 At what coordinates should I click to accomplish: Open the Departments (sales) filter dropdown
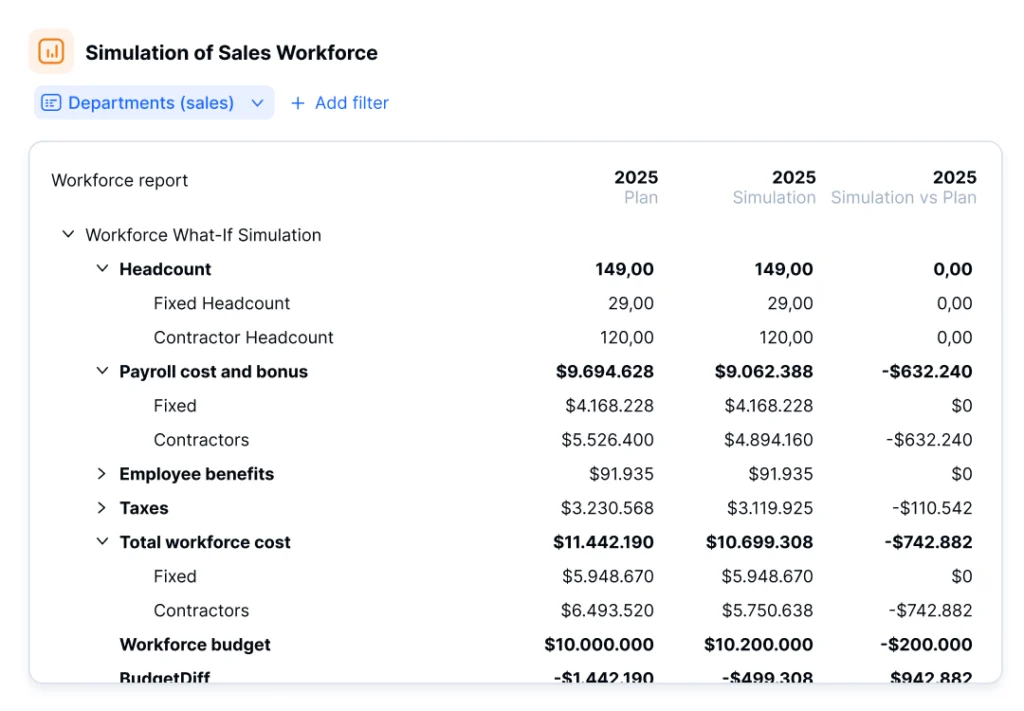(154, 103)
